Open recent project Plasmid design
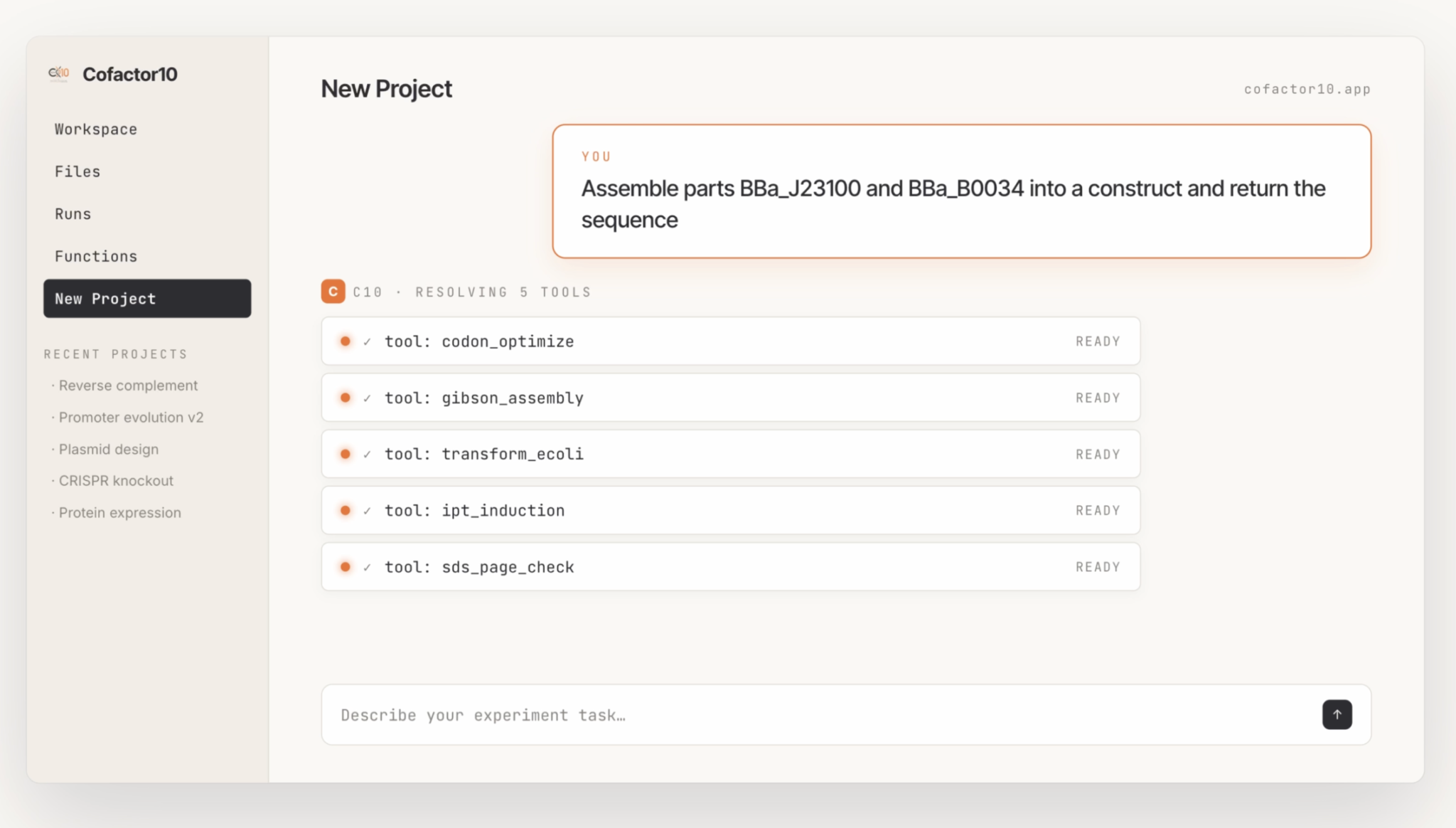Viewport: 1456px width, 828px height. pos(105,450)
